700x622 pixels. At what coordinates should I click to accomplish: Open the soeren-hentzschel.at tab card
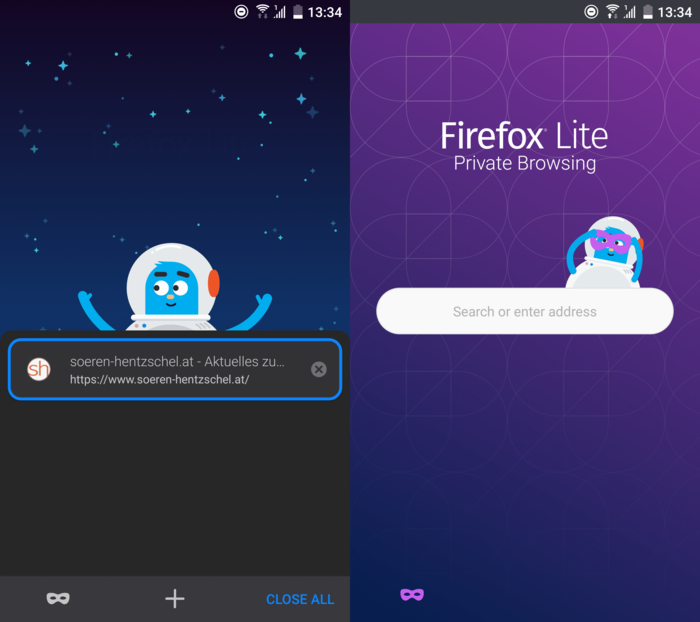tap(175, 369)
